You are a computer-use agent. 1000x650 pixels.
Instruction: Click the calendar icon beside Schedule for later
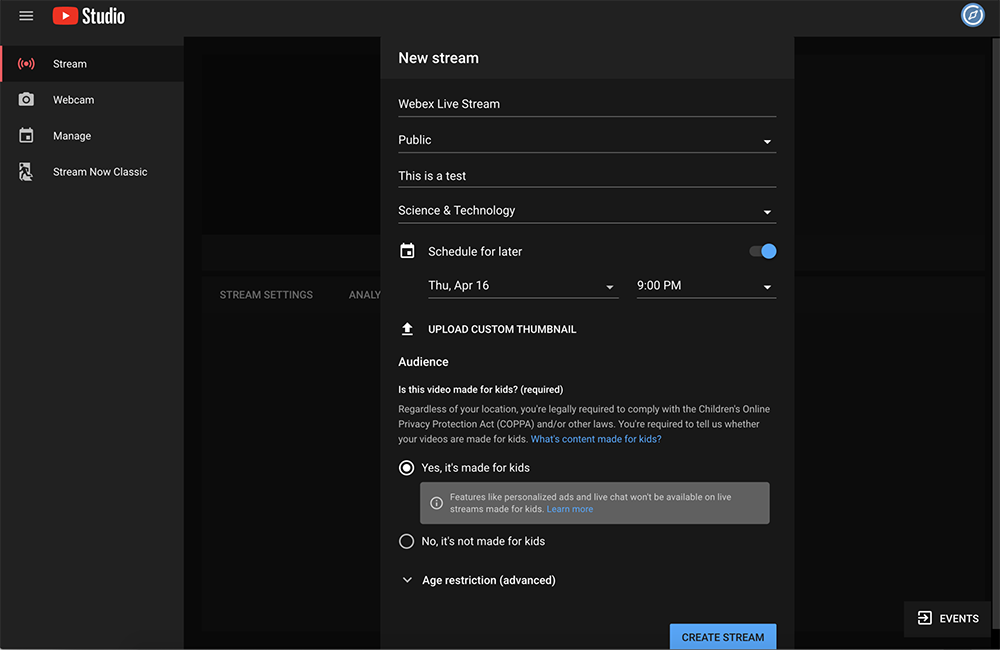coord(407,251)
